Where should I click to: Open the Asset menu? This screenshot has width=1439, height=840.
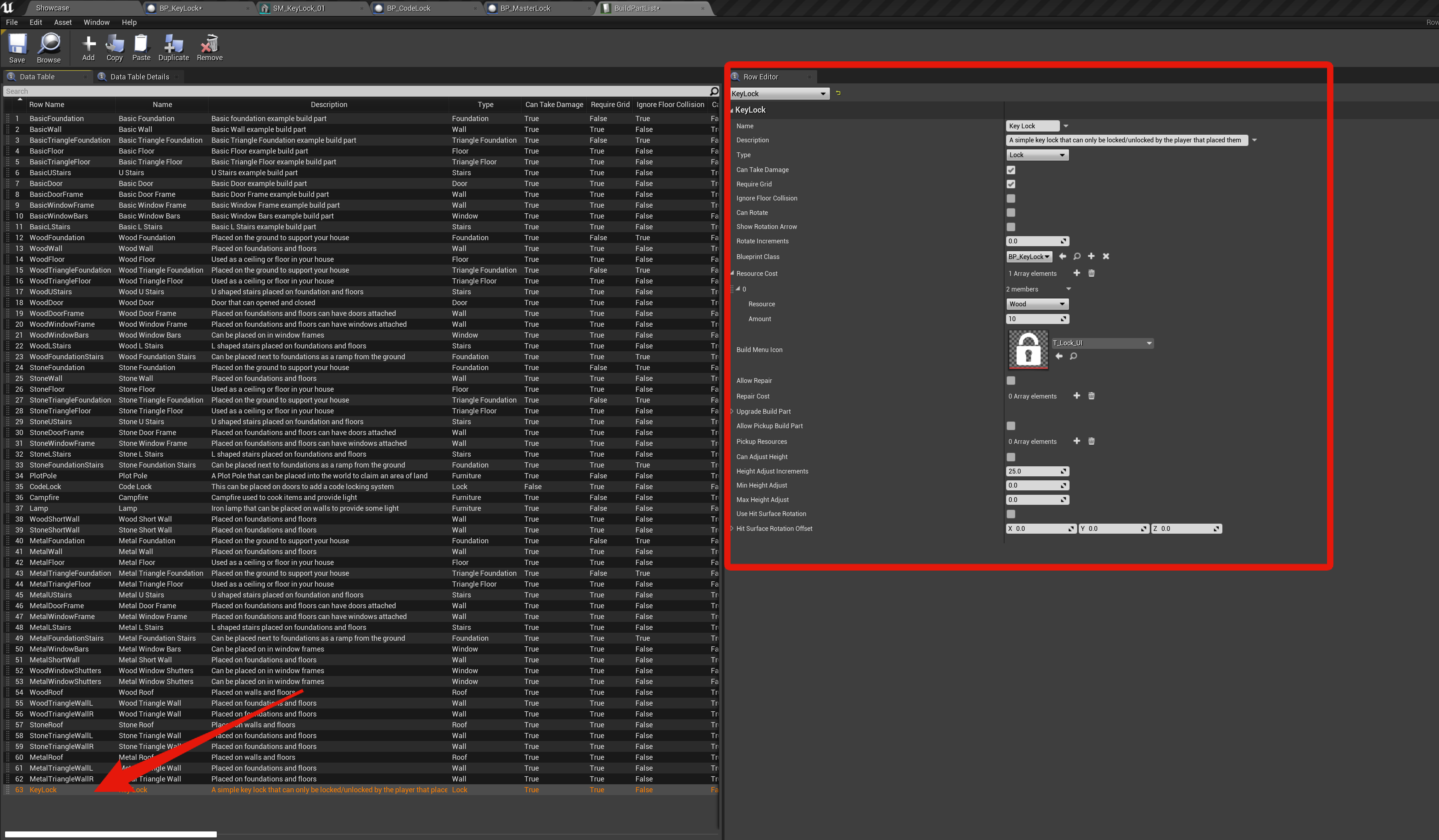tap(63, 22)
